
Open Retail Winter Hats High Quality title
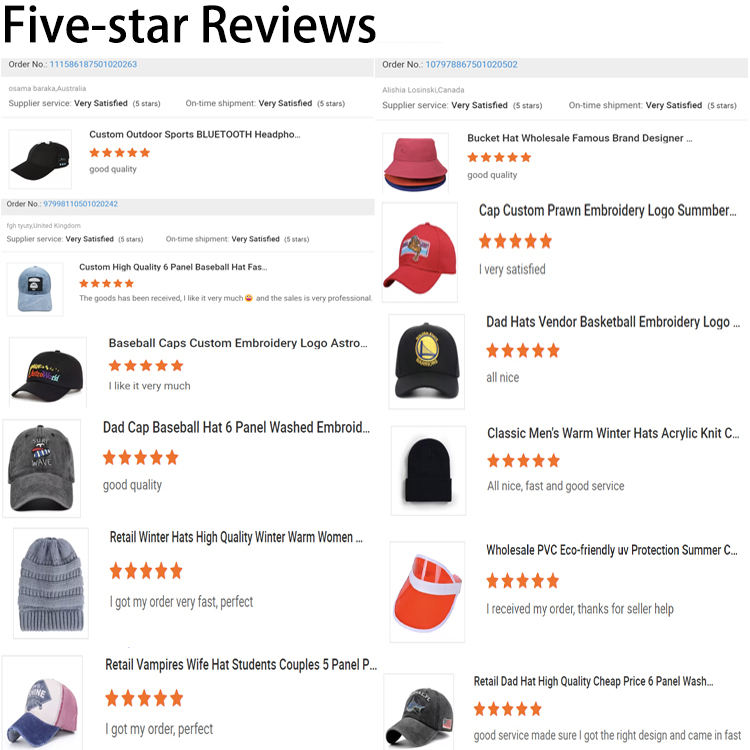click(x=236, y=537)
